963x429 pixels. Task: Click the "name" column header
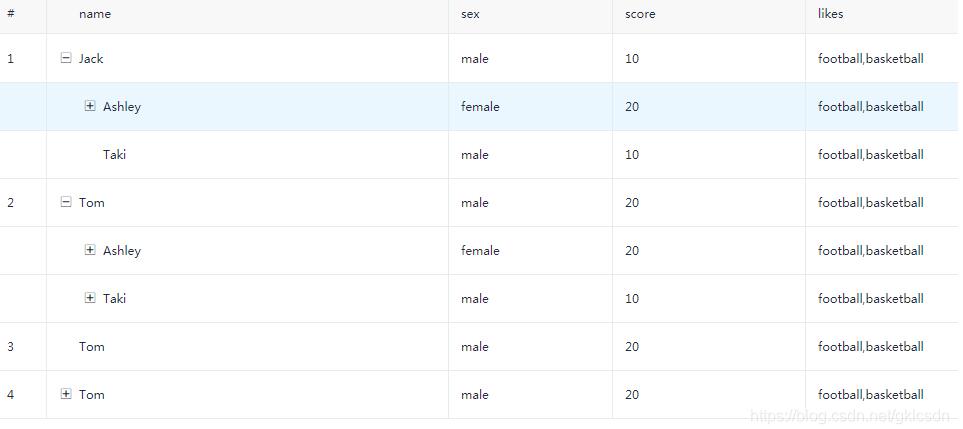[95, 14]
